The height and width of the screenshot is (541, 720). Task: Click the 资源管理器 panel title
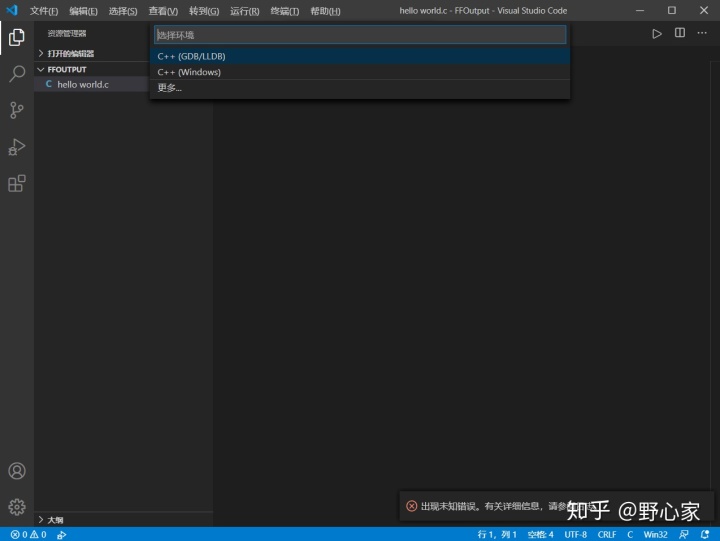click(x=67, y=34)
